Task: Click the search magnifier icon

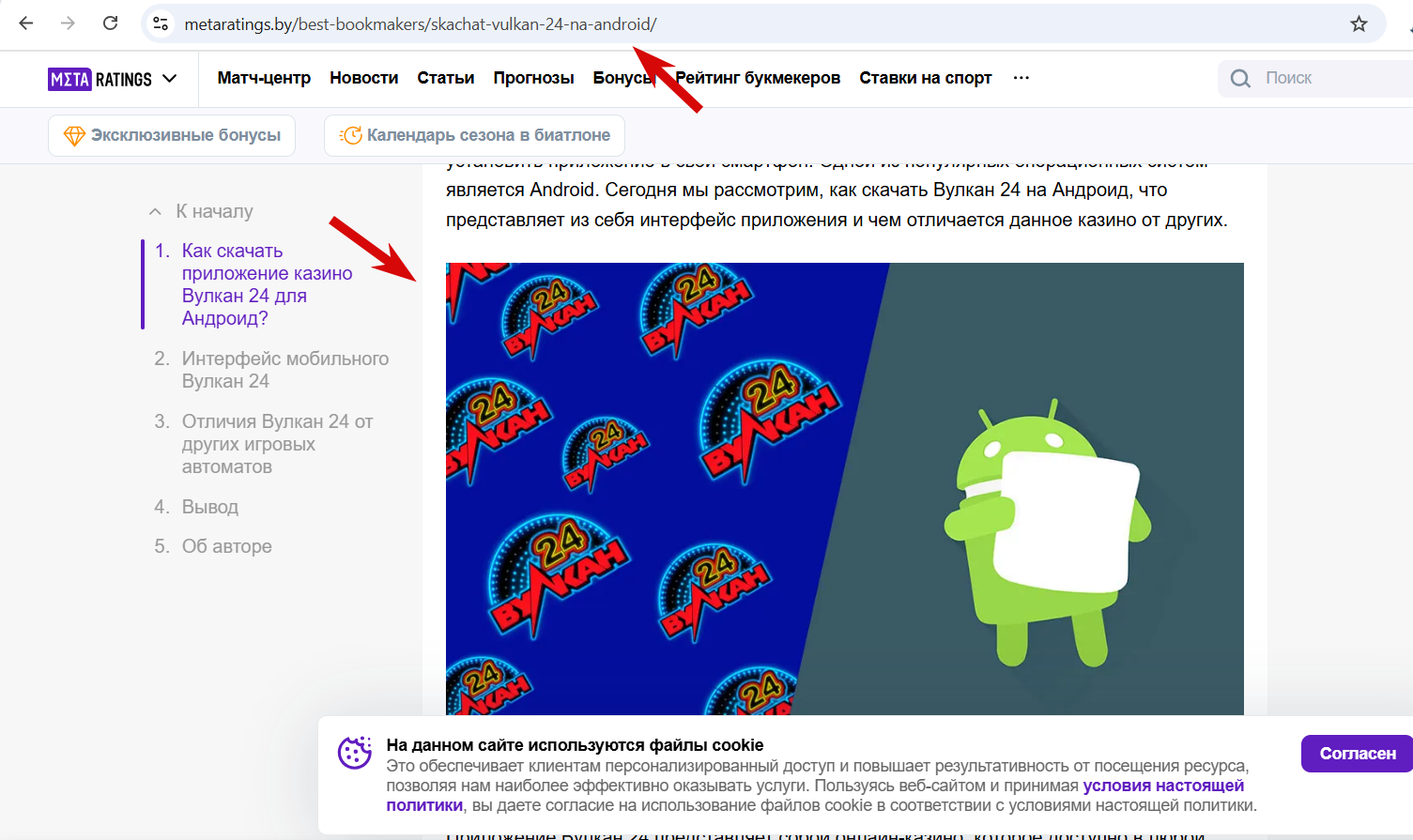Action: pos(1240,79)
